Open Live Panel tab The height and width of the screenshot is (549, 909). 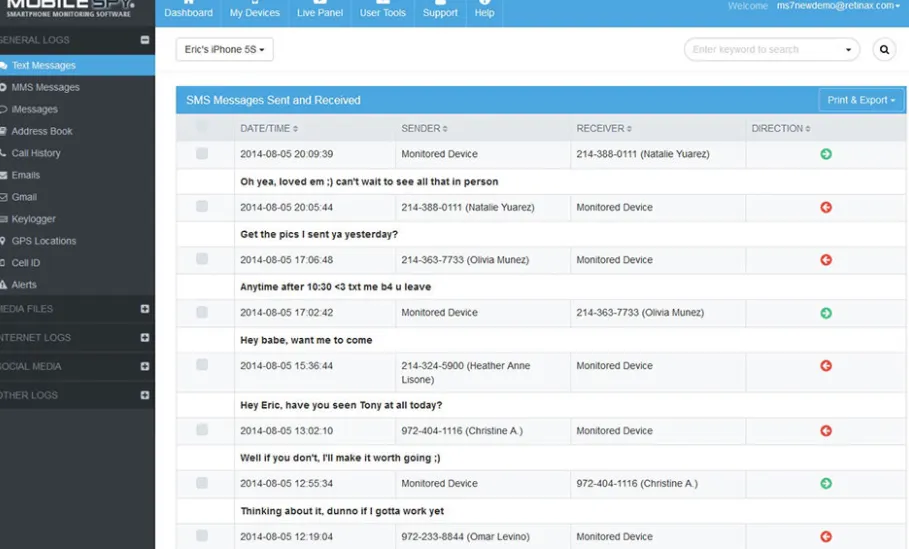coord(320,12)
